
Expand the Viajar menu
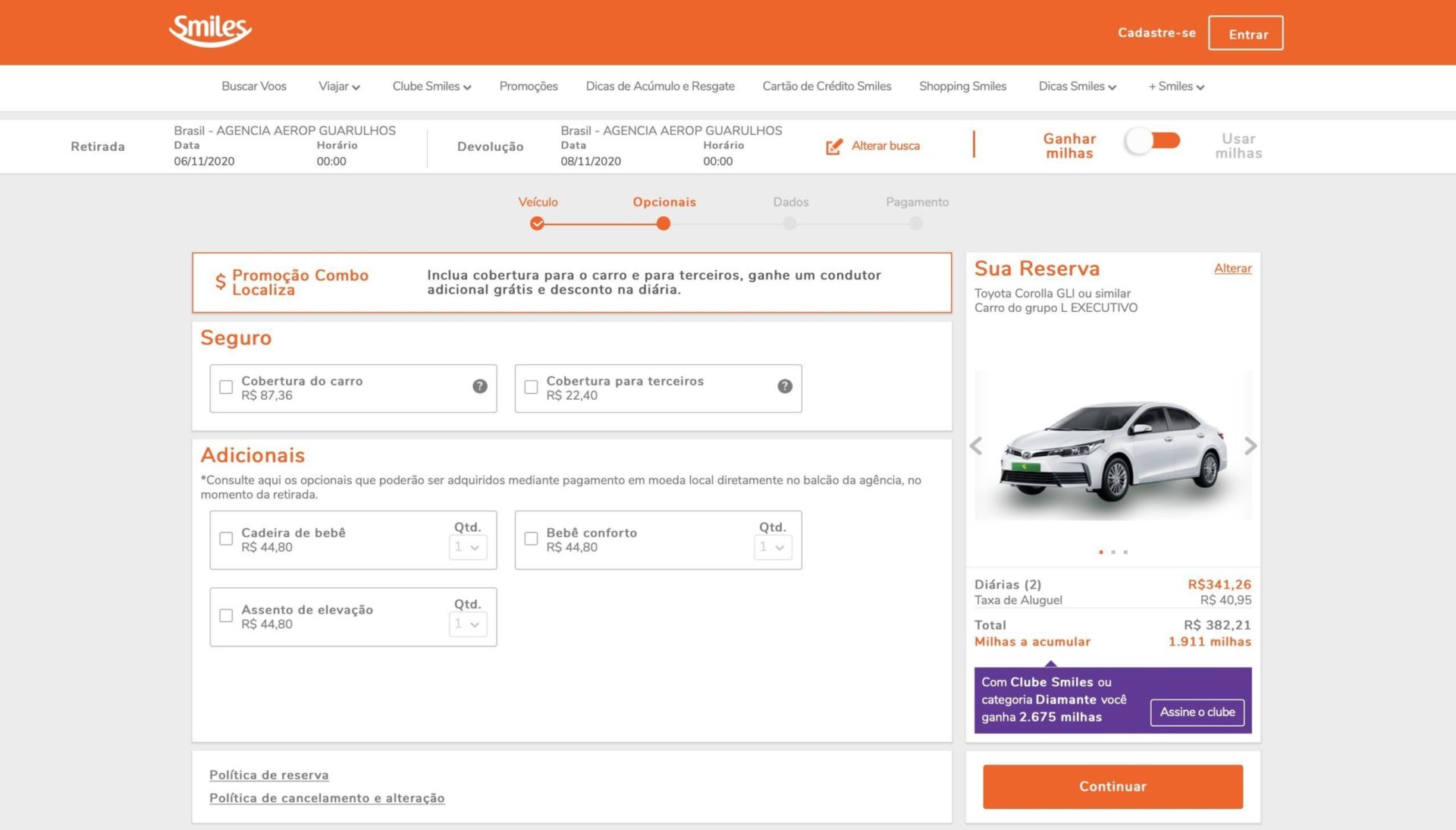pyautogui.click(x=339, y=86)
